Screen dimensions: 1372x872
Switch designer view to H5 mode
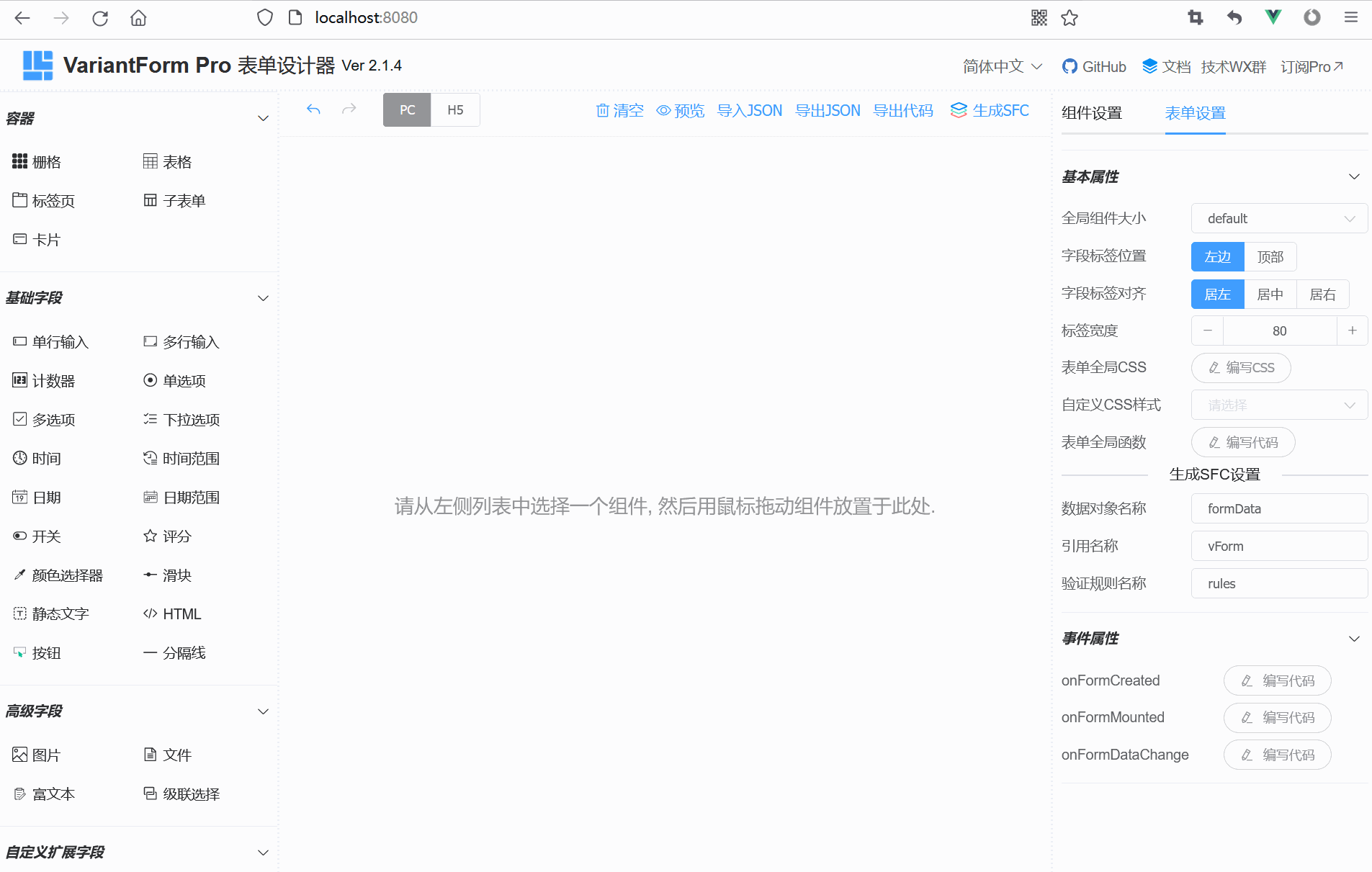point(455,109)
